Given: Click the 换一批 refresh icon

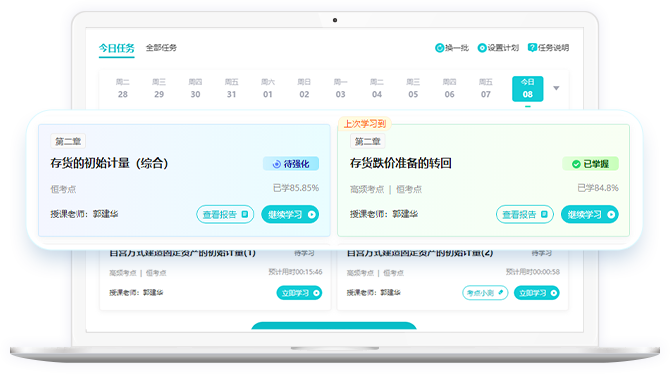Looking at the screenshot, I should 439,48.
